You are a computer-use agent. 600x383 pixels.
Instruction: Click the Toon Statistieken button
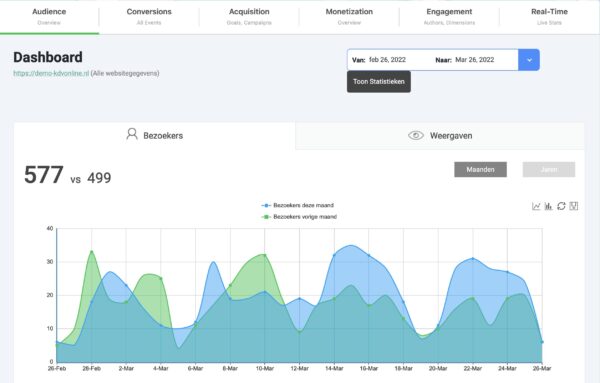379,81
